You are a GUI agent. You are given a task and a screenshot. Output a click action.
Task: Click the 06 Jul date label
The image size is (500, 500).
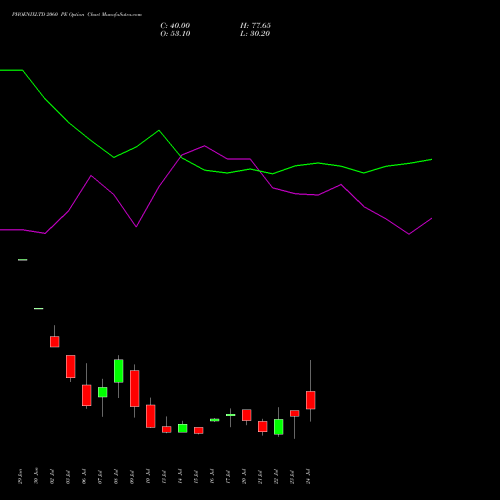(84, 476)
